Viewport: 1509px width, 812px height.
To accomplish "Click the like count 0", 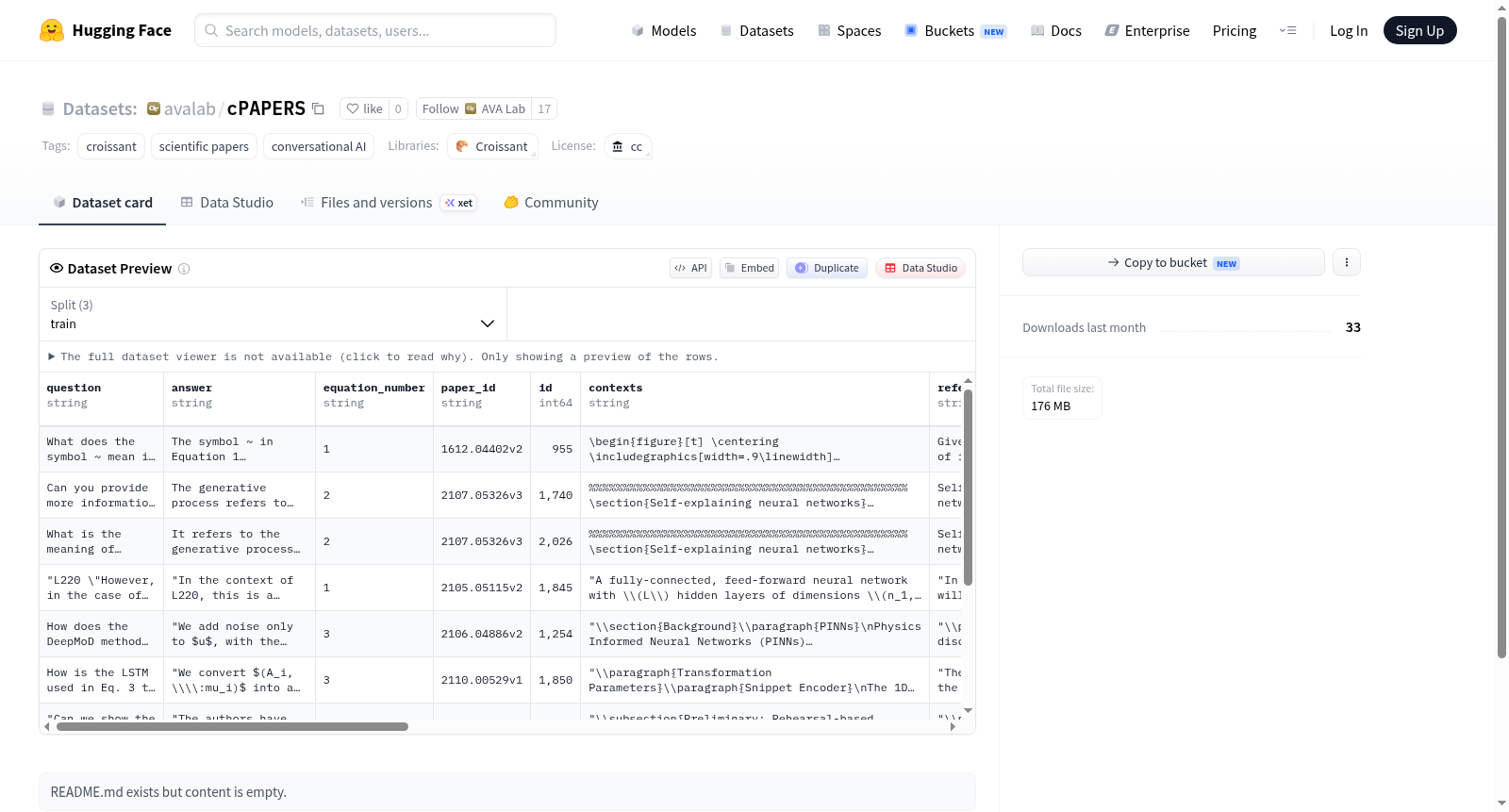I will coord(398,108).
